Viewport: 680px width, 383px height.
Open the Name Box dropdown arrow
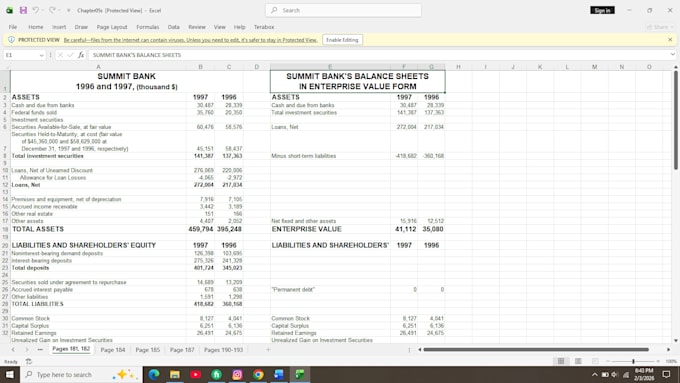tap(41, 55)
